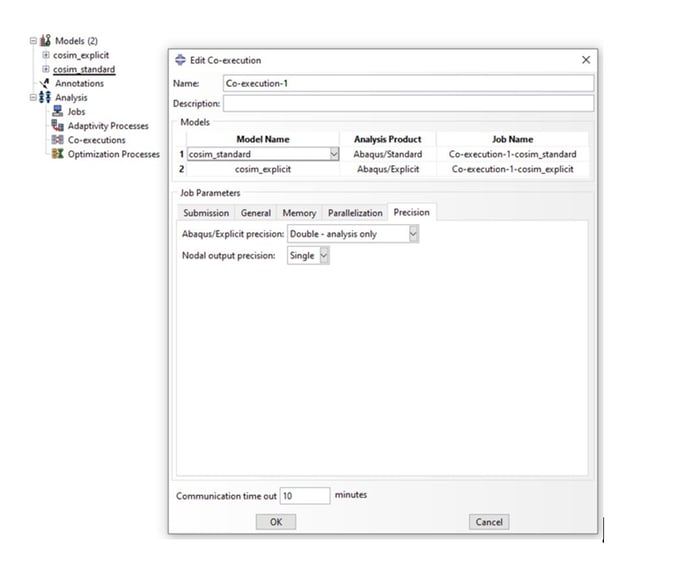The image size is (678, 579).
Task: Click the Models icon in the tree
Action: point(45,41)
